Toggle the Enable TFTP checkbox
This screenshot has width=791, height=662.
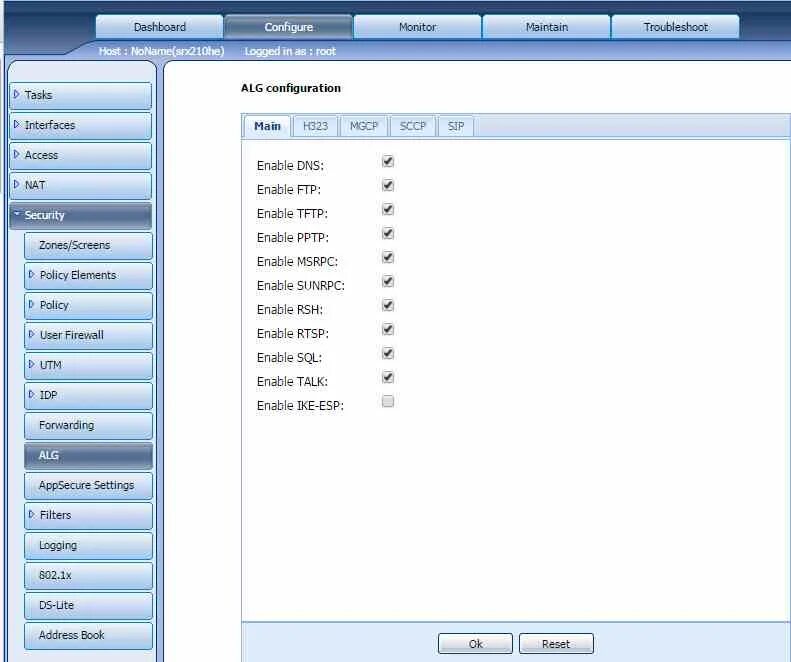click(x=387, y=209)
